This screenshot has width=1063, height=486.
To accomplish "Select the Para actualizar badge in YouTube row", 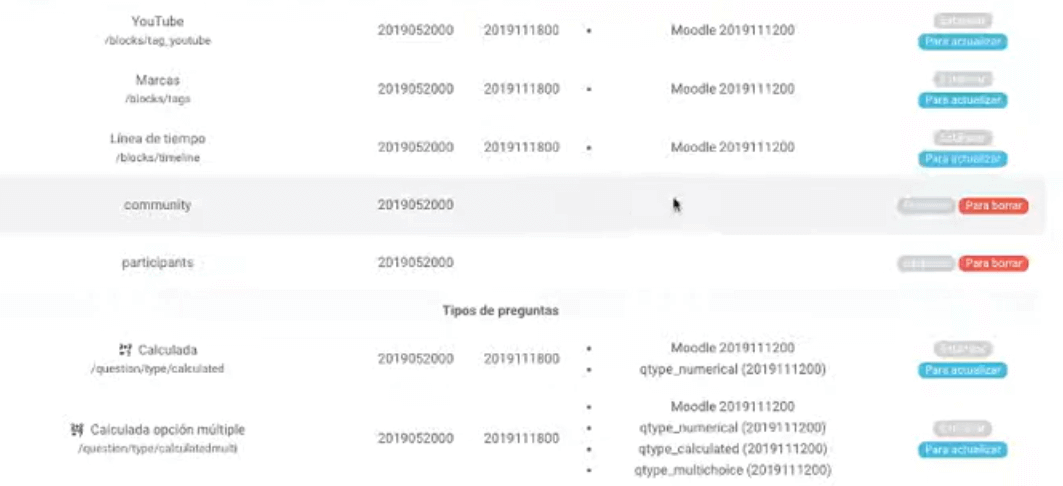I will [x=963, y=42].
